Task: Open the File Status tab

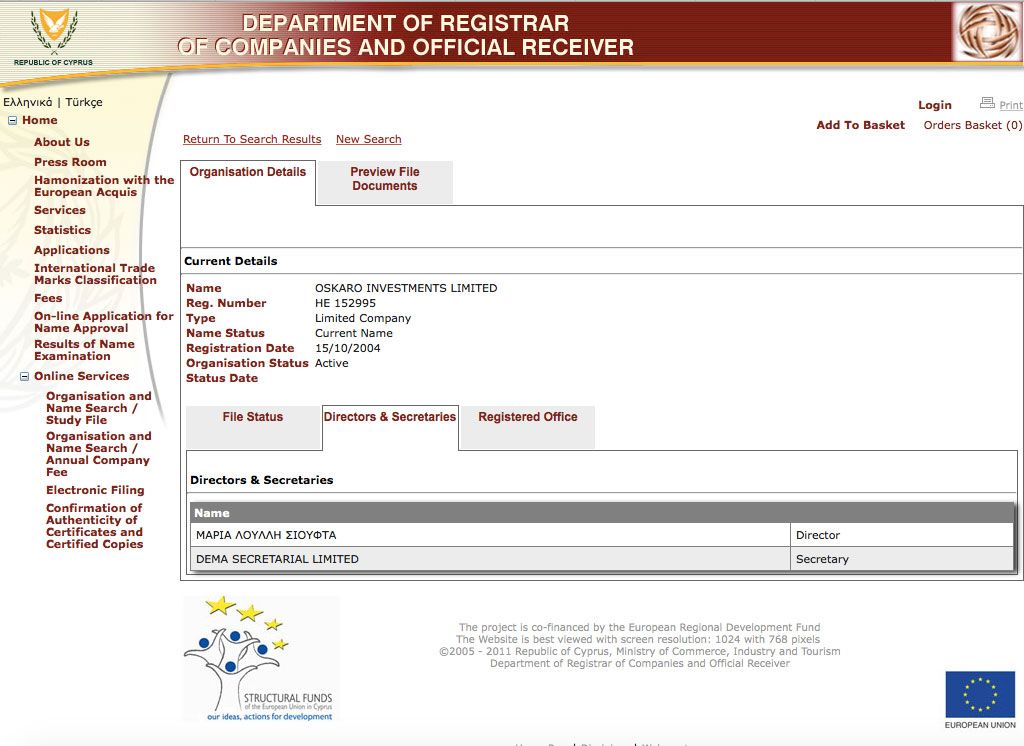Action: [x=252, y=418]
